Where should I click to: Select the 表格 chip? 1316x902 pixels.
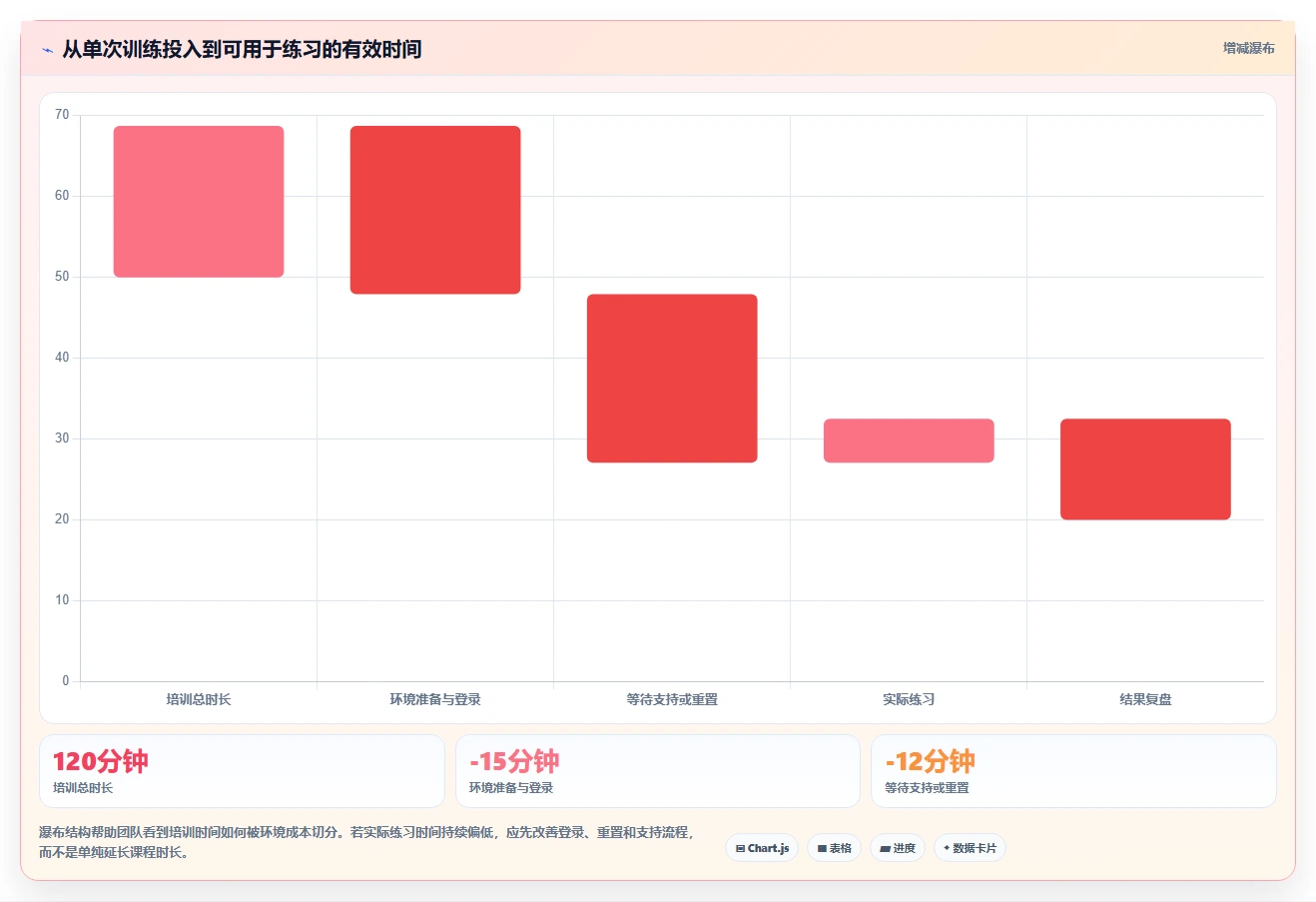[834, 848]
